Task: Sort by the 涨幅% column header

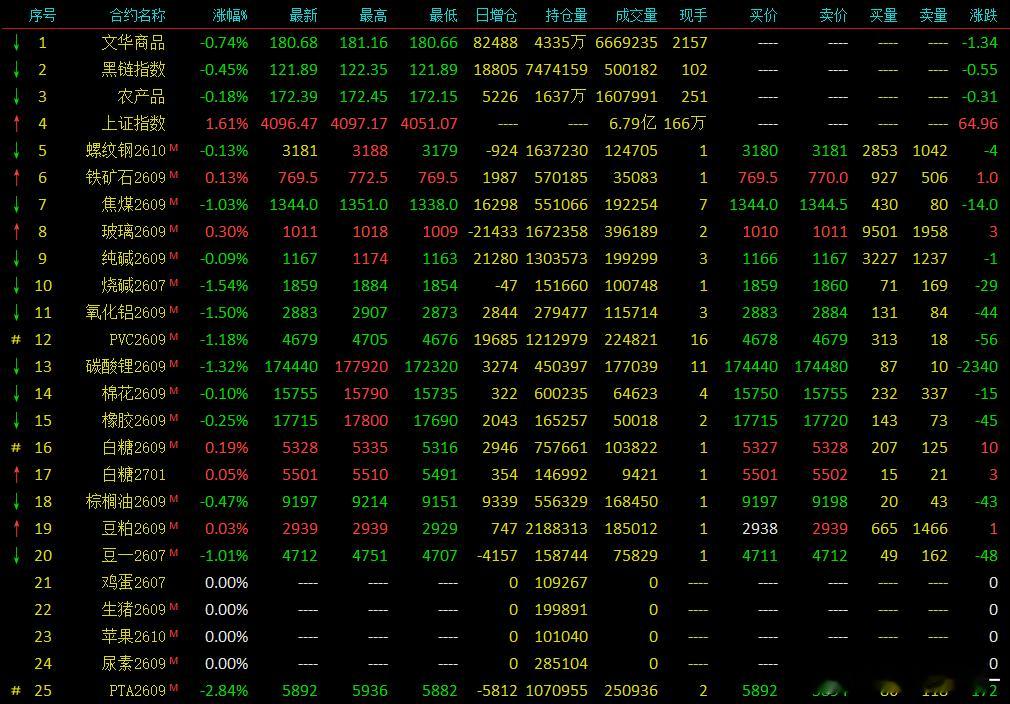Action: (230, 15)
